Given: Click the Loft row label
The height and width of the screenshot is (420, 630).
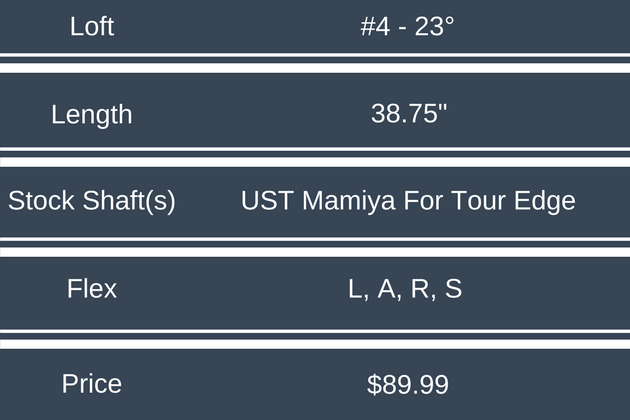Looking at the screenshot, I should (92, 27).
